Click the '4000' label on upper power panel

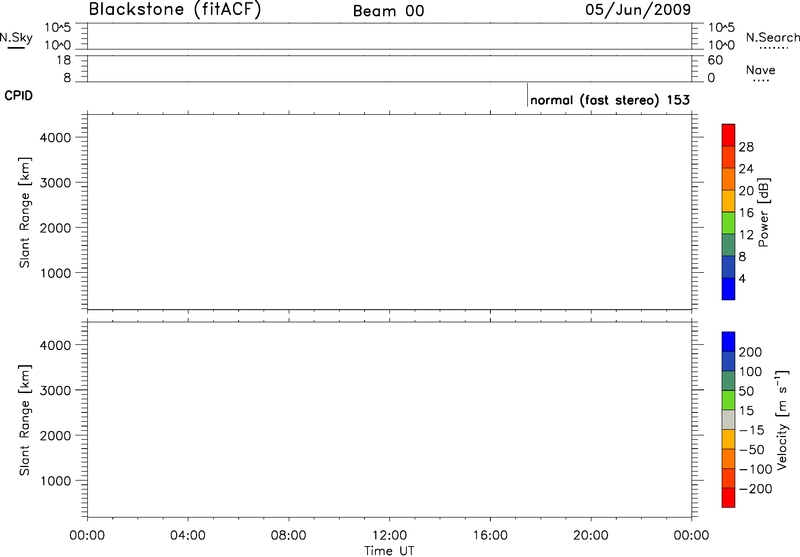55,138
